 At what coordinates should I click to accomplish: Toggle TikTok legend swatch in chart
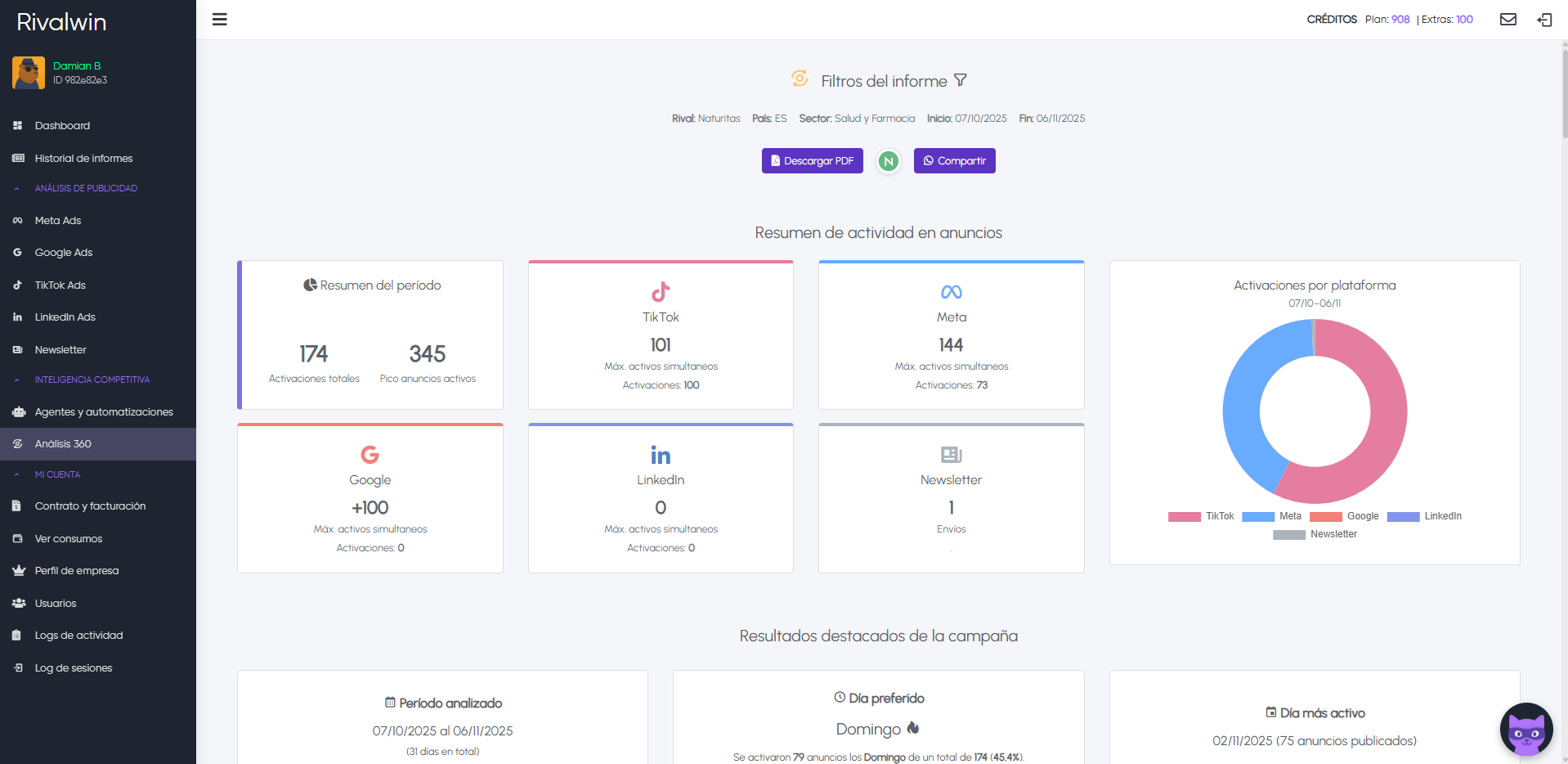coord(1185,516)
